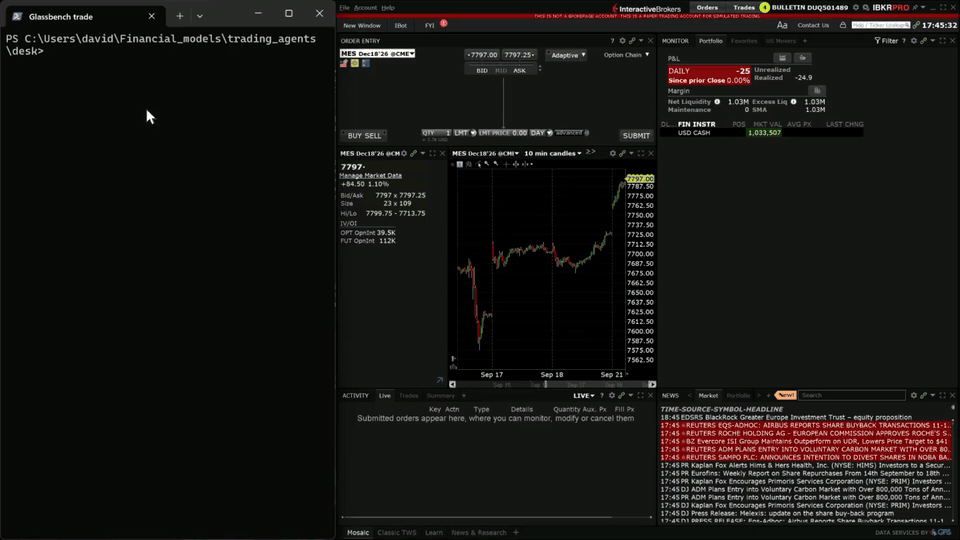Click the Margin details icon button

tap(817, 91)
